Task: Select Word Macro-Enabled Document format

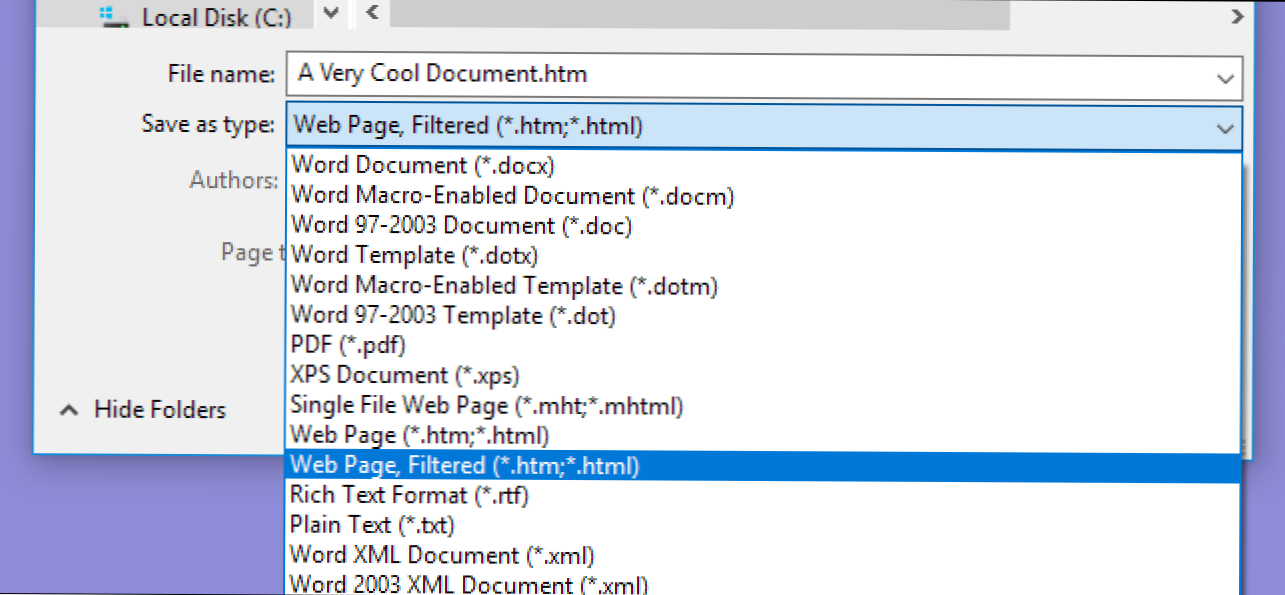Action: pos(512,195)
